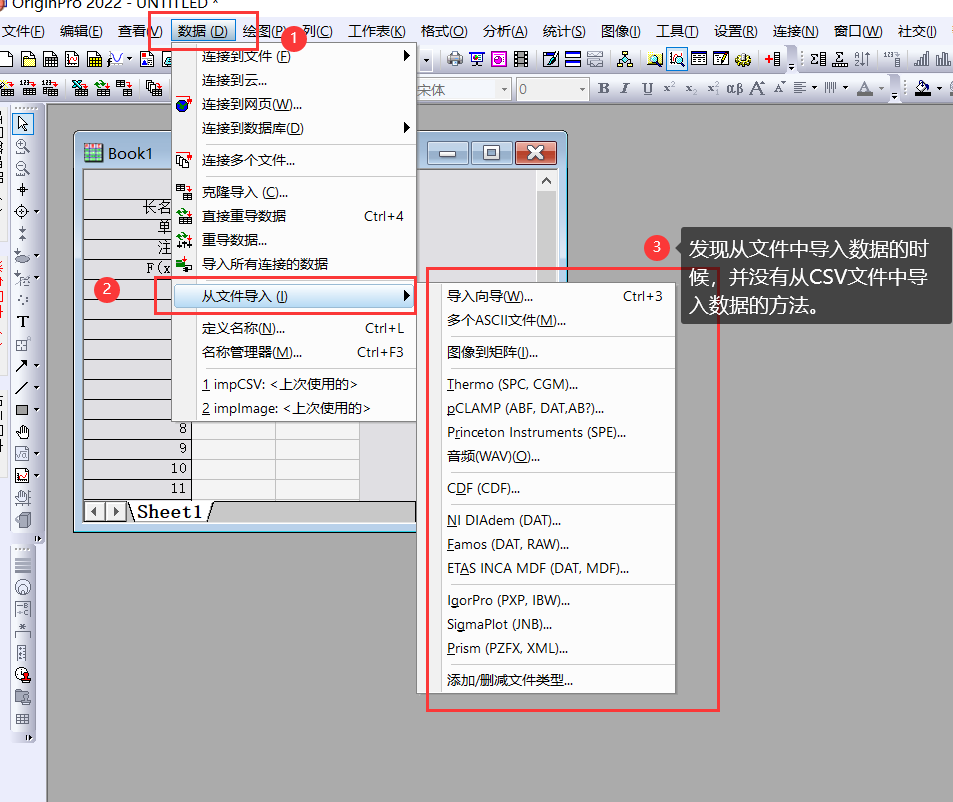Select row 11 header in Book1
This screenshot has height=802, width=953.
(137, 488)
